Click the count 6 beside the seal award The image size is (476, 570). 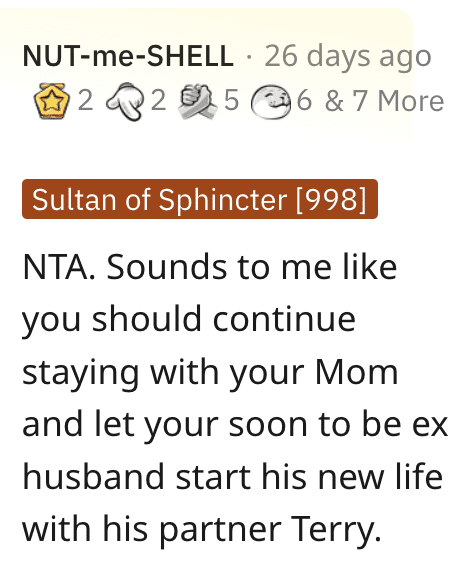(304, 101)
